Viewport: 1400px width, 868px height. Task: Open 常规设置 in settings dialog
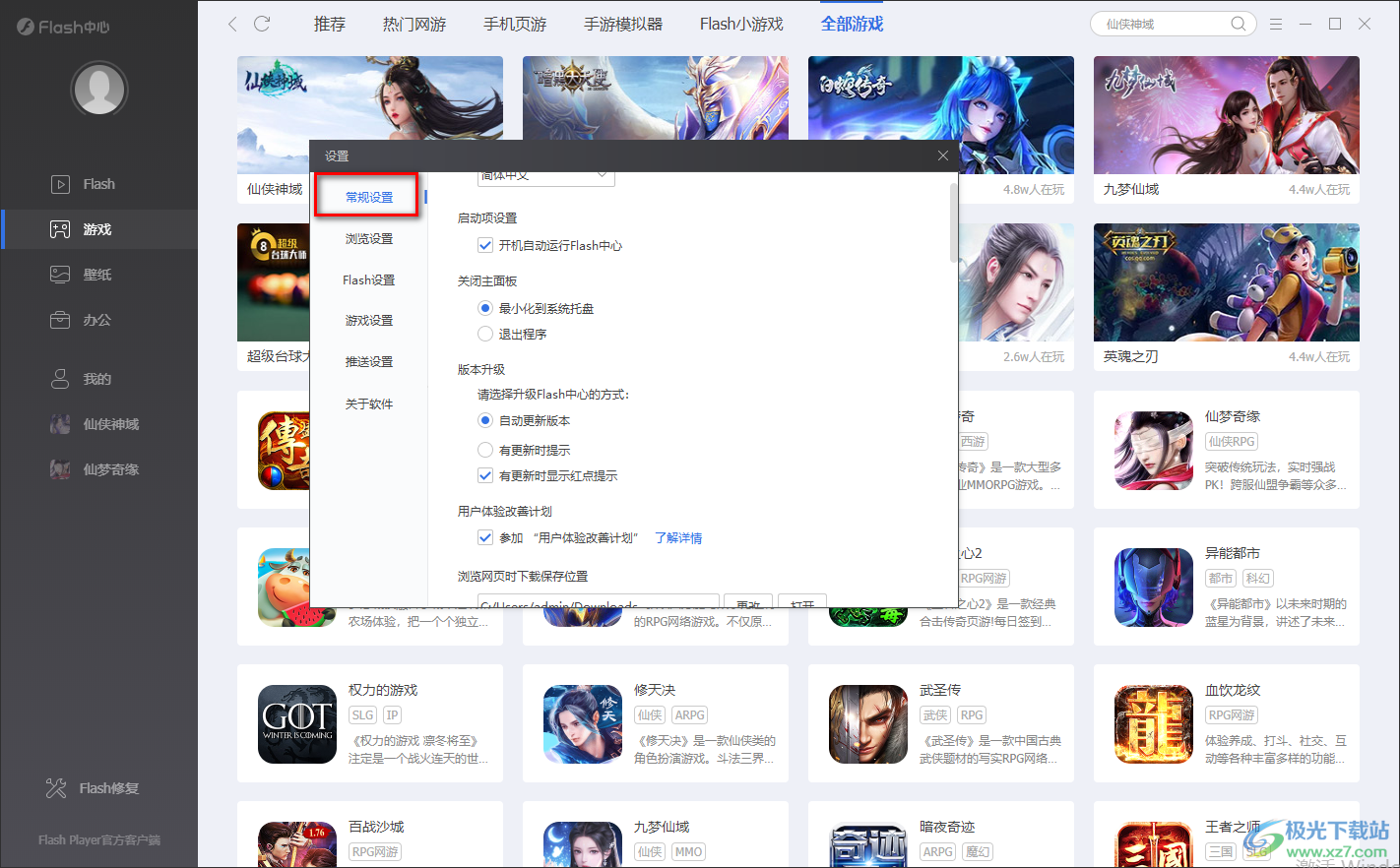(x=369, y=197)
